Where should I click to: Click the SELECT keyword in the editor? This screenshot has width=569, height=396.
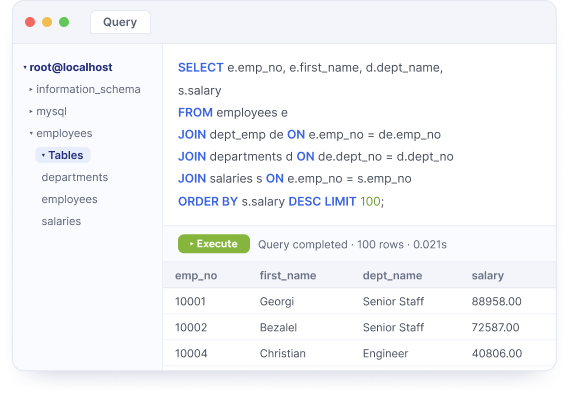click(x=201, y=68)
